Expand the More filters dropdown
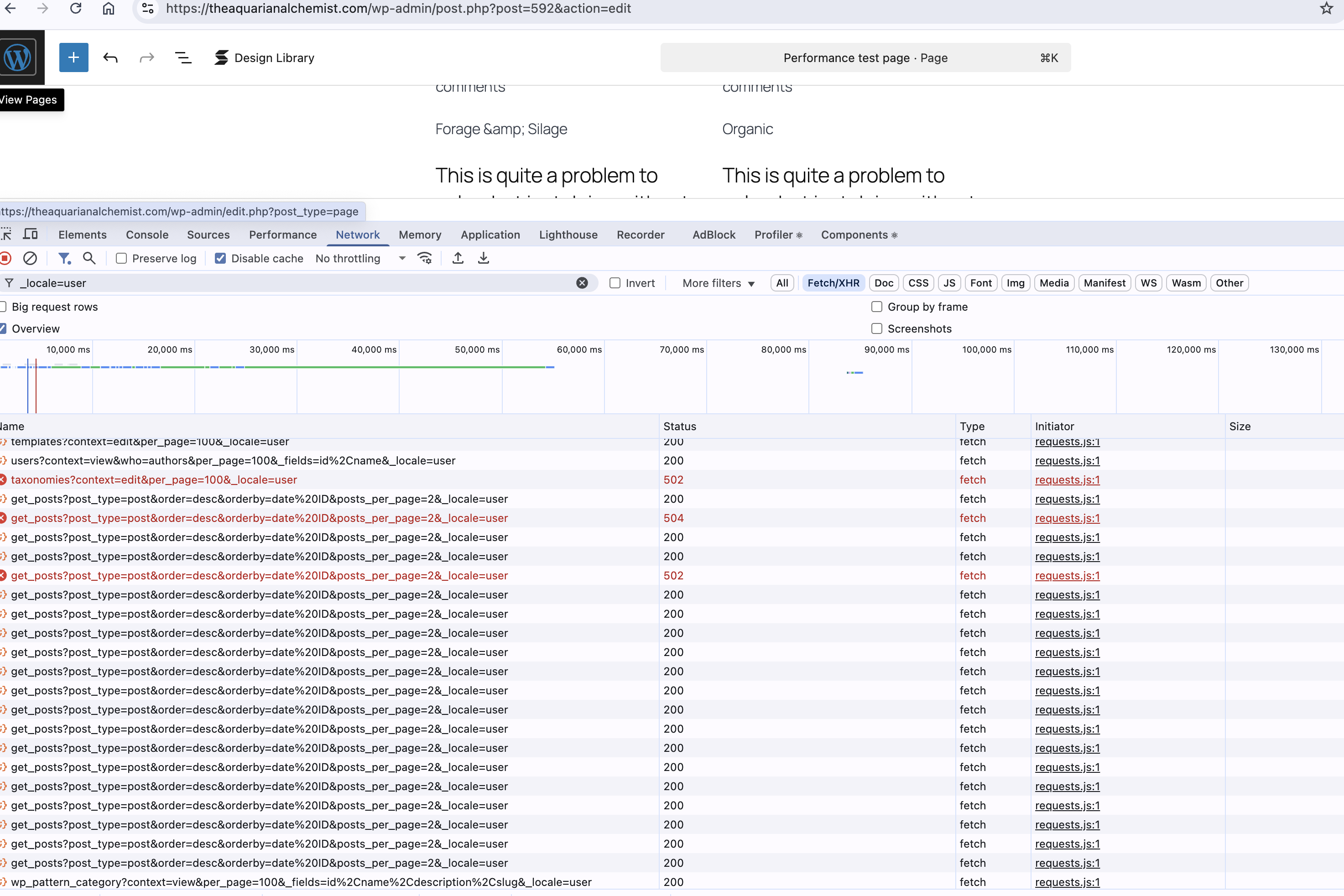Image resolution: width=1344 pixels, height=896 pixels. pyautogui.click(x=718, y=283)
